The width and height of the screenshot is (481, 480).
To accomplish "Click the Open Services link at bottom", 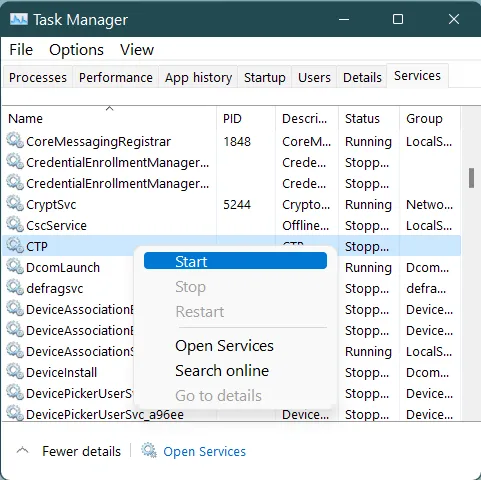I will [204, 452].
